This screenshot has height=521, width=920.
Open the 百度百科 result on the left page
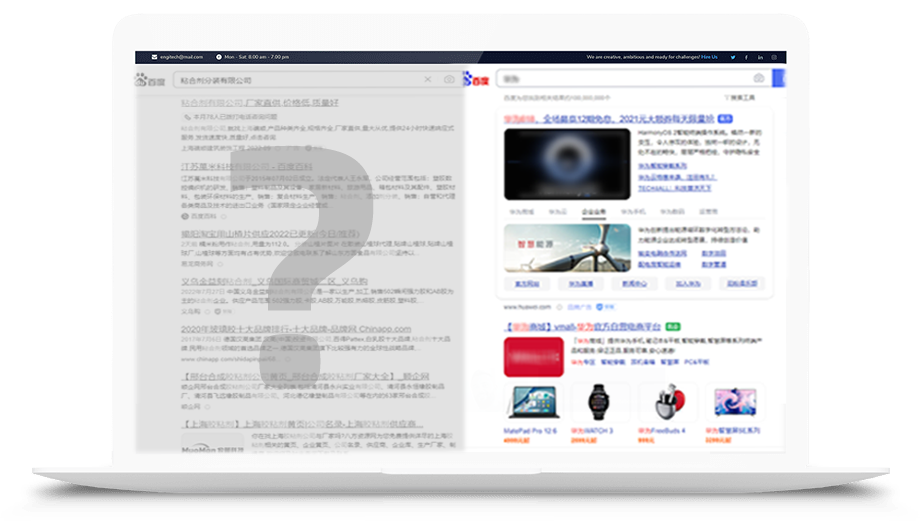246,167
